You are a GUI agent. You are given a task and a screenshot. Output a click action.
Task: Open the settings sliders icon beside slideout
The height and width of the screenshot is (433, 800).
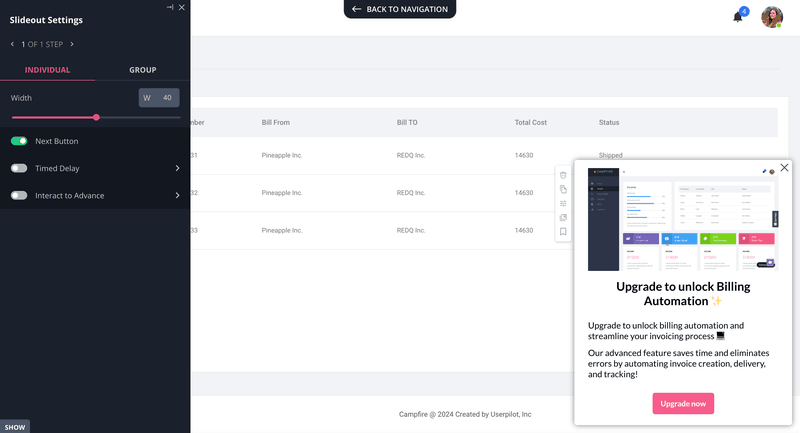point(563,203)
